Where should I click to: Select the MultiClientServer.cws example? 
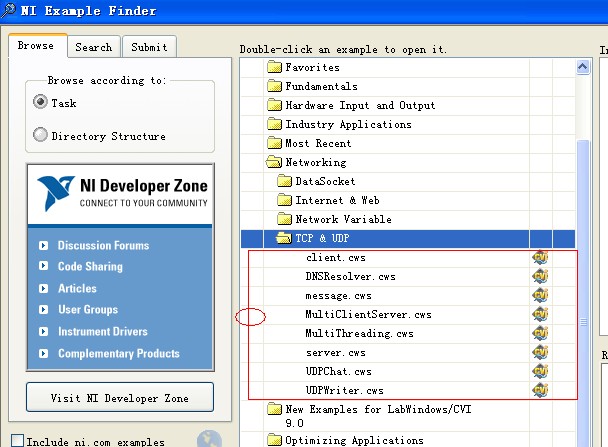pos(368,314)
